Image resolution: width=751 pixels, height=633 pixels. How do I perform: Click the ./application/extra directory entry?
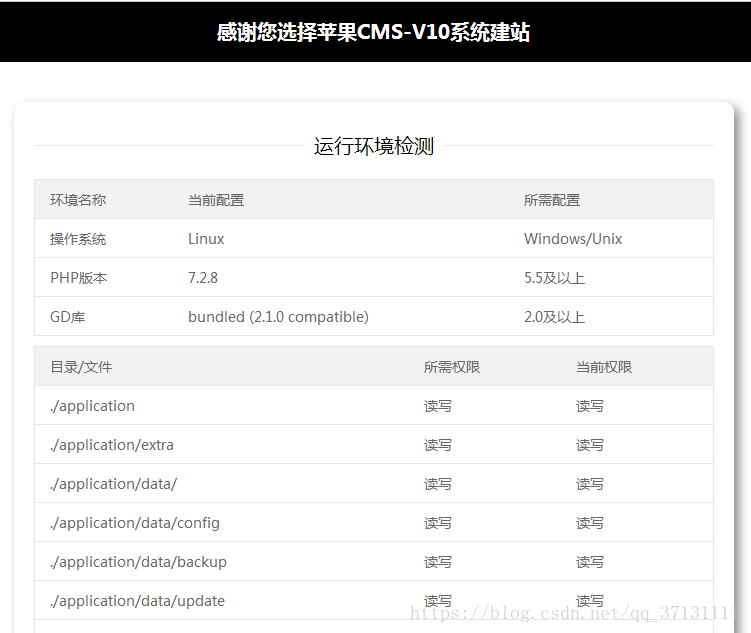coord(112,445)
